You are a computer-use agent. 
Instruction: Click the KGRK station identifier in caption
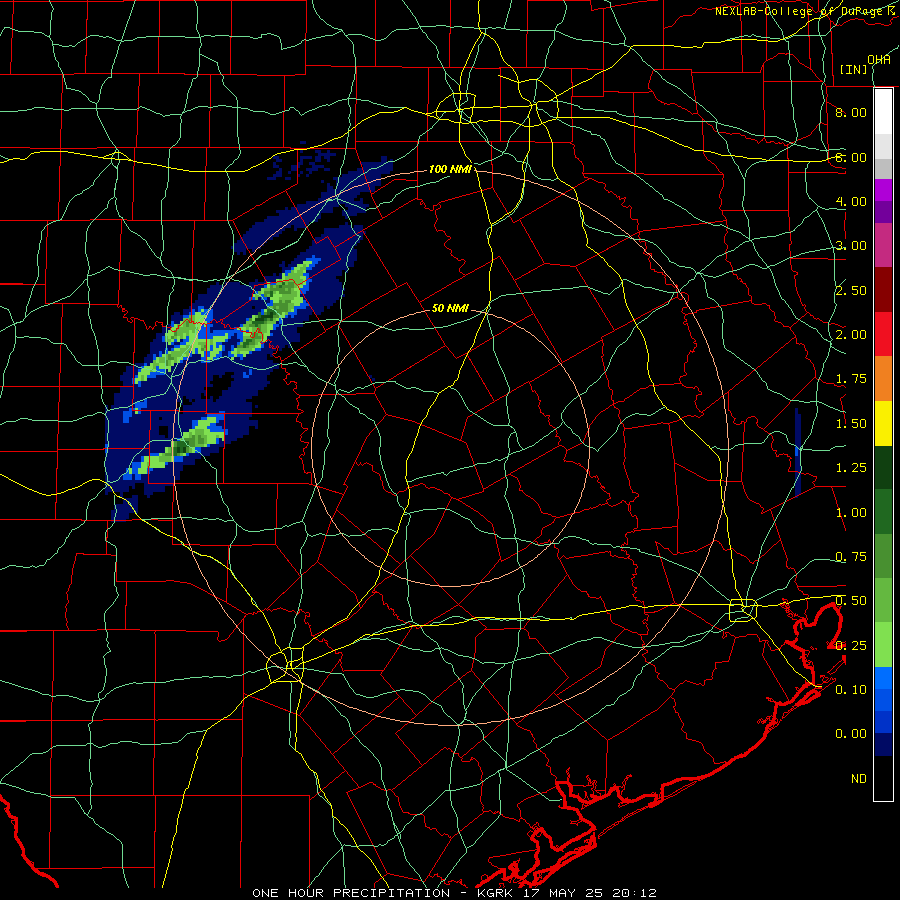[x=495, y=893]
